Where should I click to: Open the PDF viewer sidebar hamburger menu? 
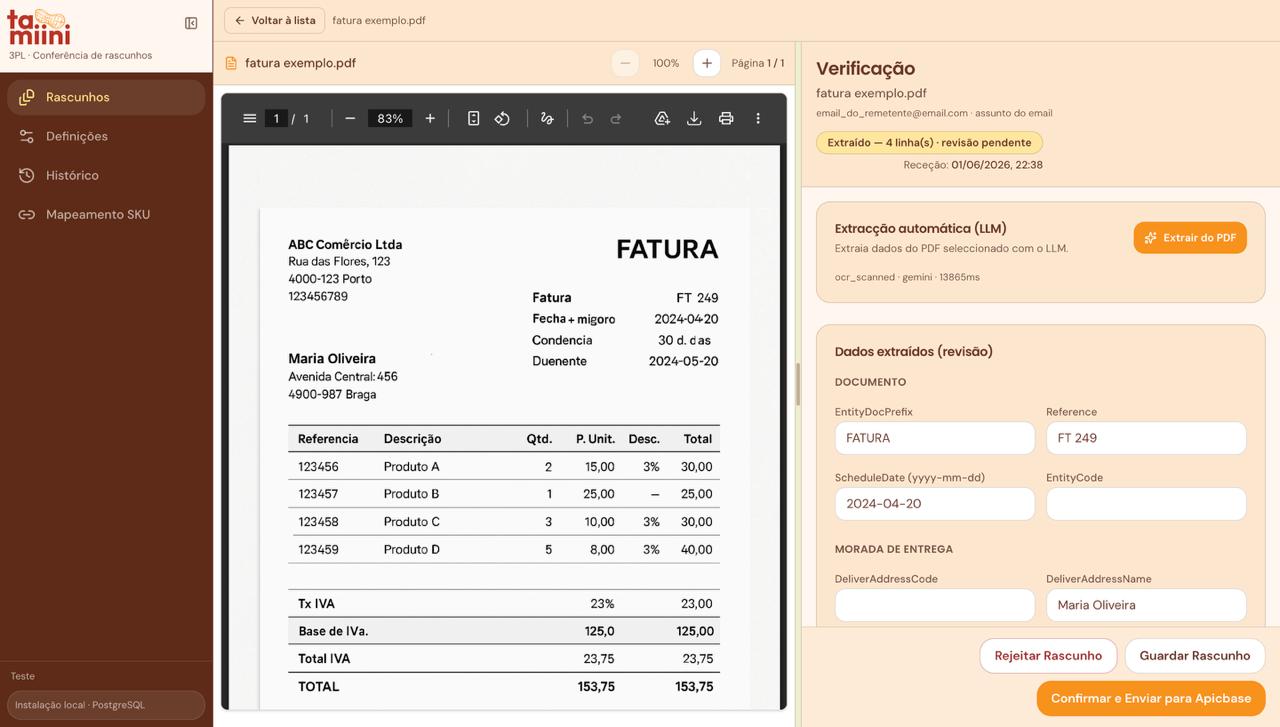click(250, 118)
